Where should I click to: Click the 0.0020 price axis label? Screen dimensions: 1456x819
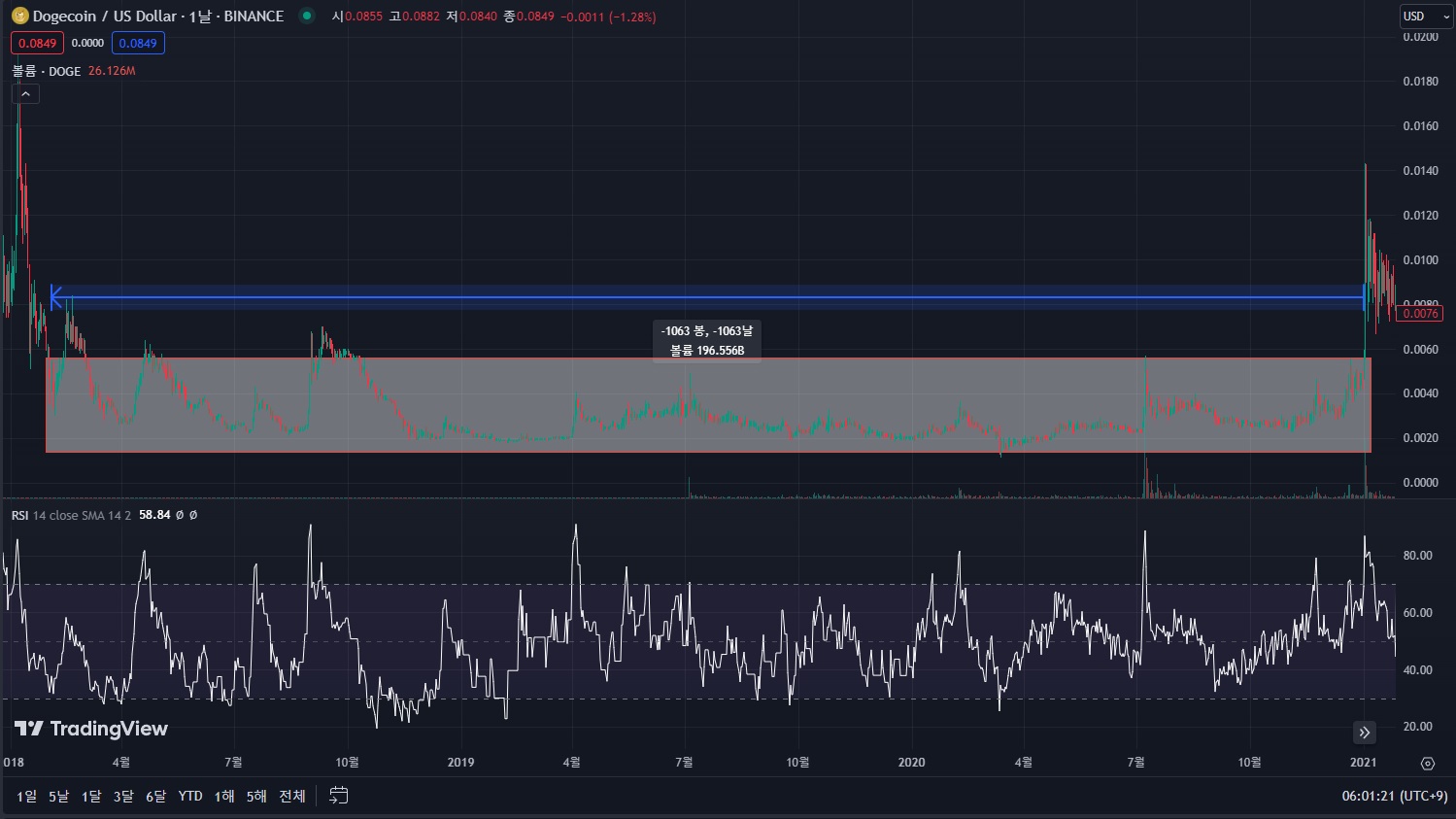[1420, 438]
